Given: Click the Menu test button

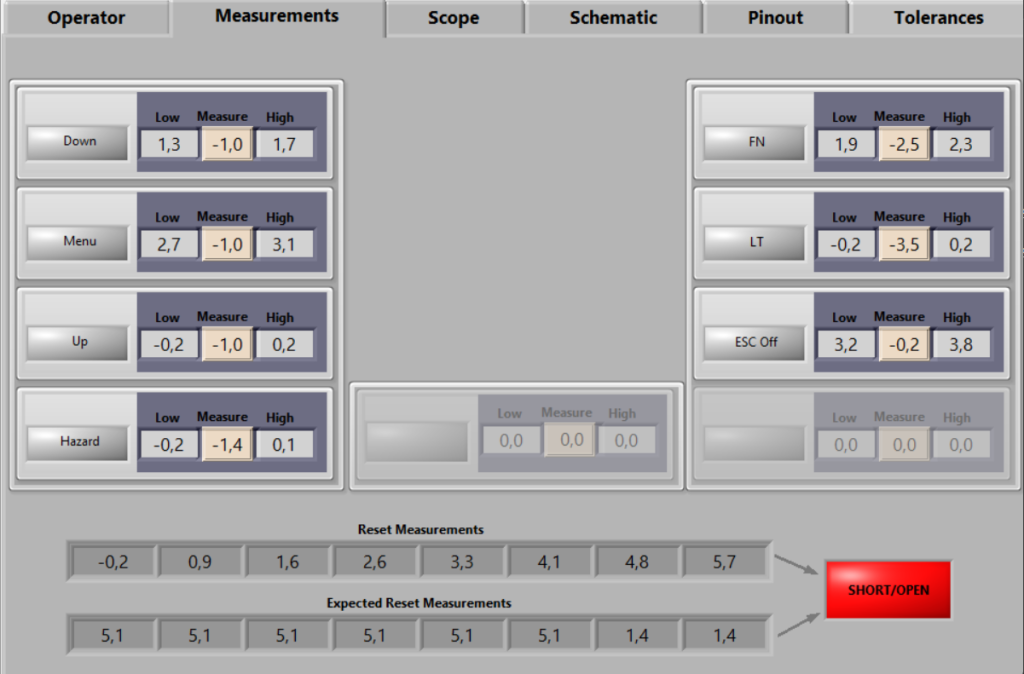Looking at the screenshot, I should [x=79, y=242].
